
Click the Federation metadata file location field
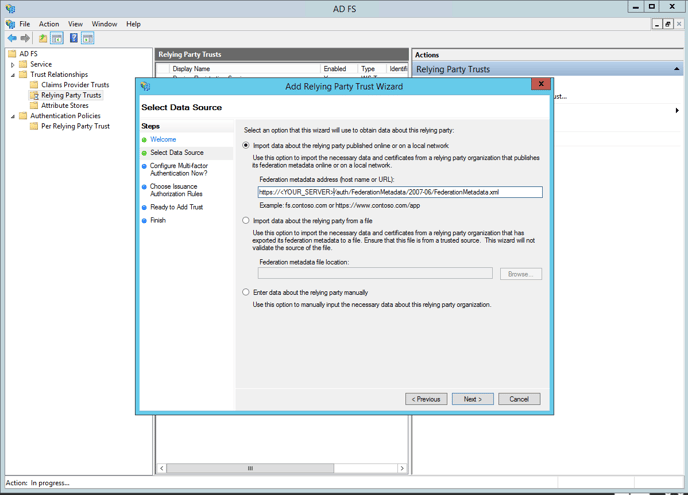pyautogui.click(x=375, y=273)
